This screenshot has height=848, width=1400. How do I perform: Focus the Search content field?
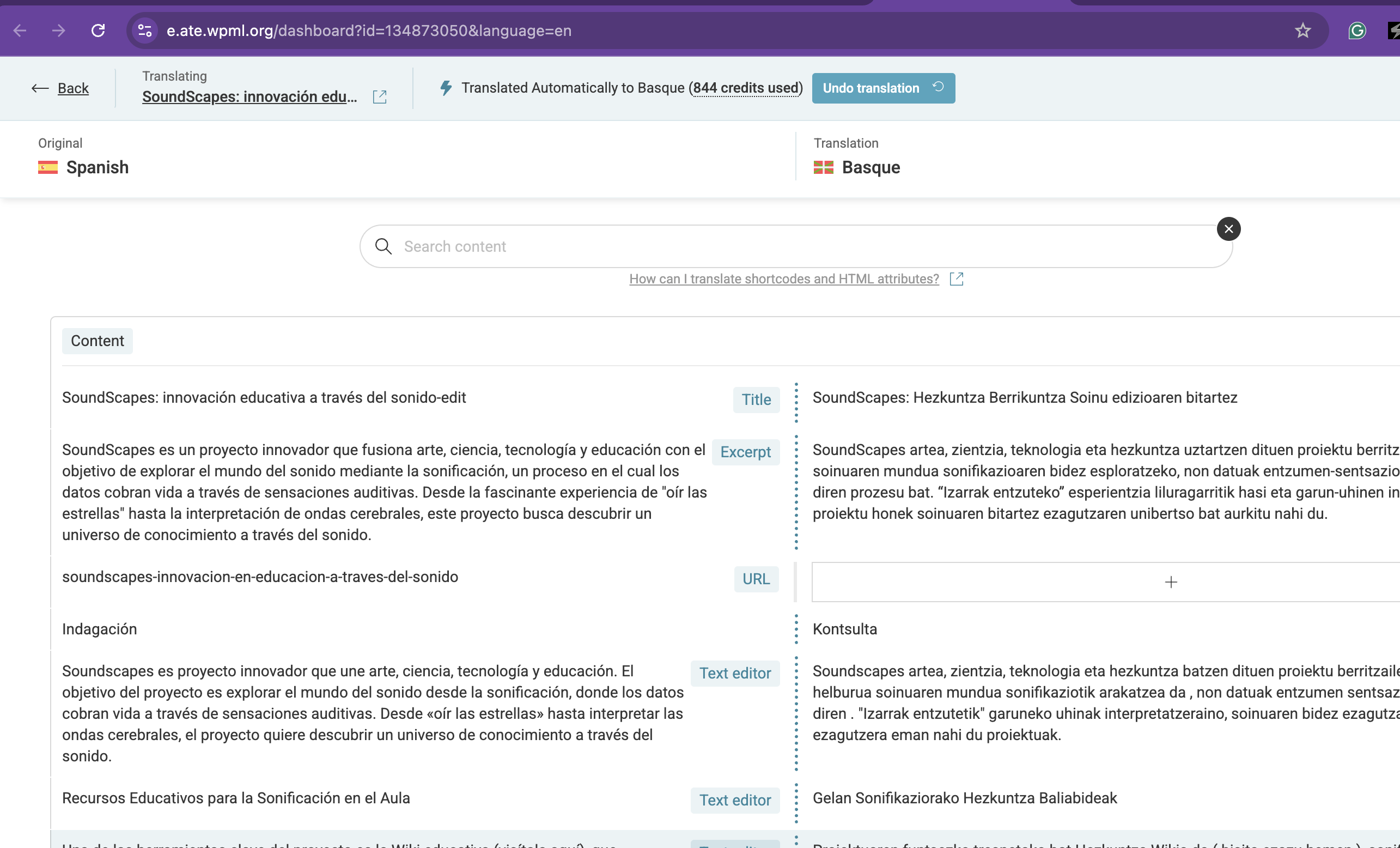(x=795, y=246)
